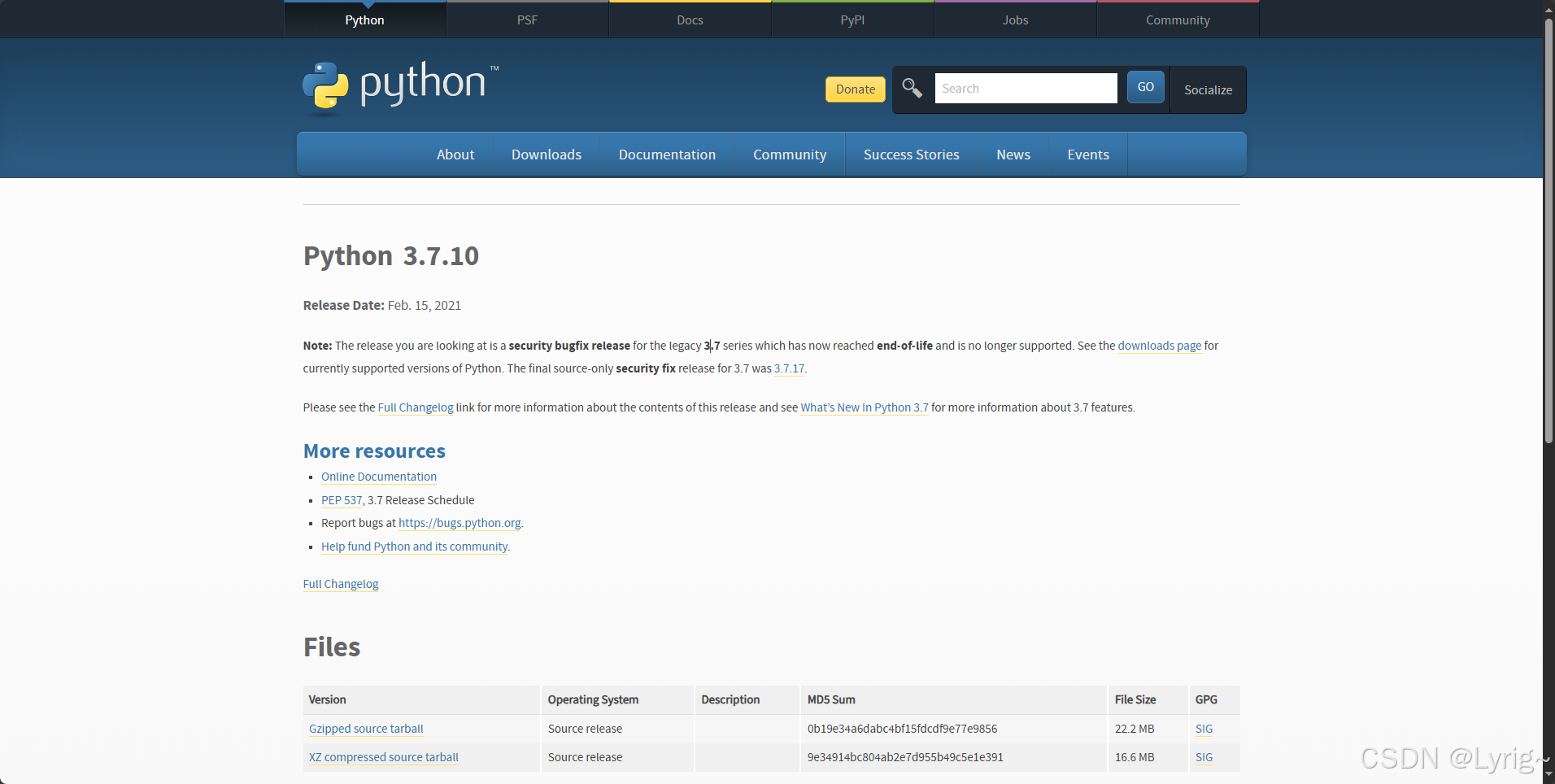Download the XZ compressed source tarball
Image resolution: width=1555 pixels, height=784 pixels.
(x=384, y=757)
